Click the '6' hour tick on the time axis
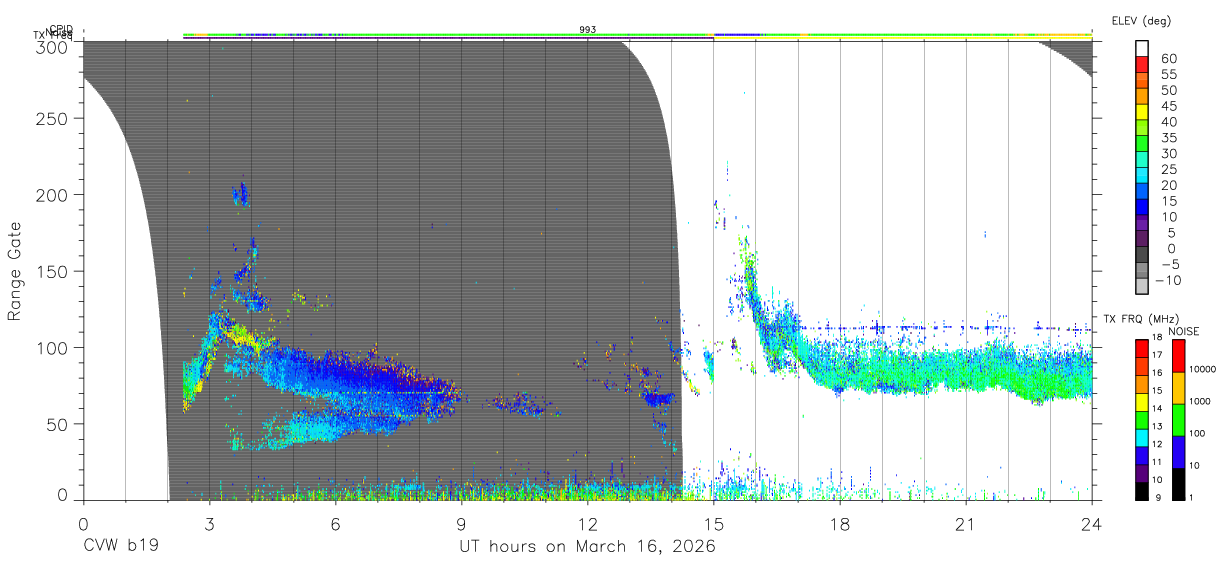 tap(336, 523)
